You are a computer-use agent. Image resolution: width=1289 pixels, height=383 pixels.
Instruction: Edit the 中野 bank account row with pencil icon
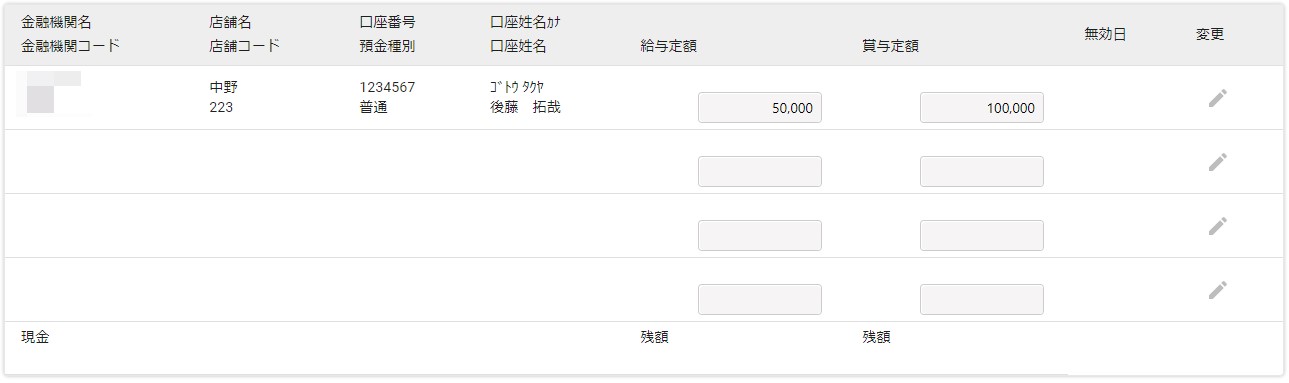click(x=1217, y=98)
